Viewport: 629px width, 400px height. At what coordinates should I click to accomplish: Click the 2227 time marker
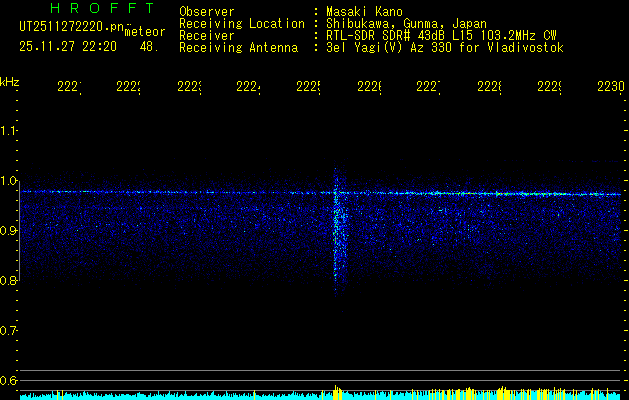click(428, 87)
